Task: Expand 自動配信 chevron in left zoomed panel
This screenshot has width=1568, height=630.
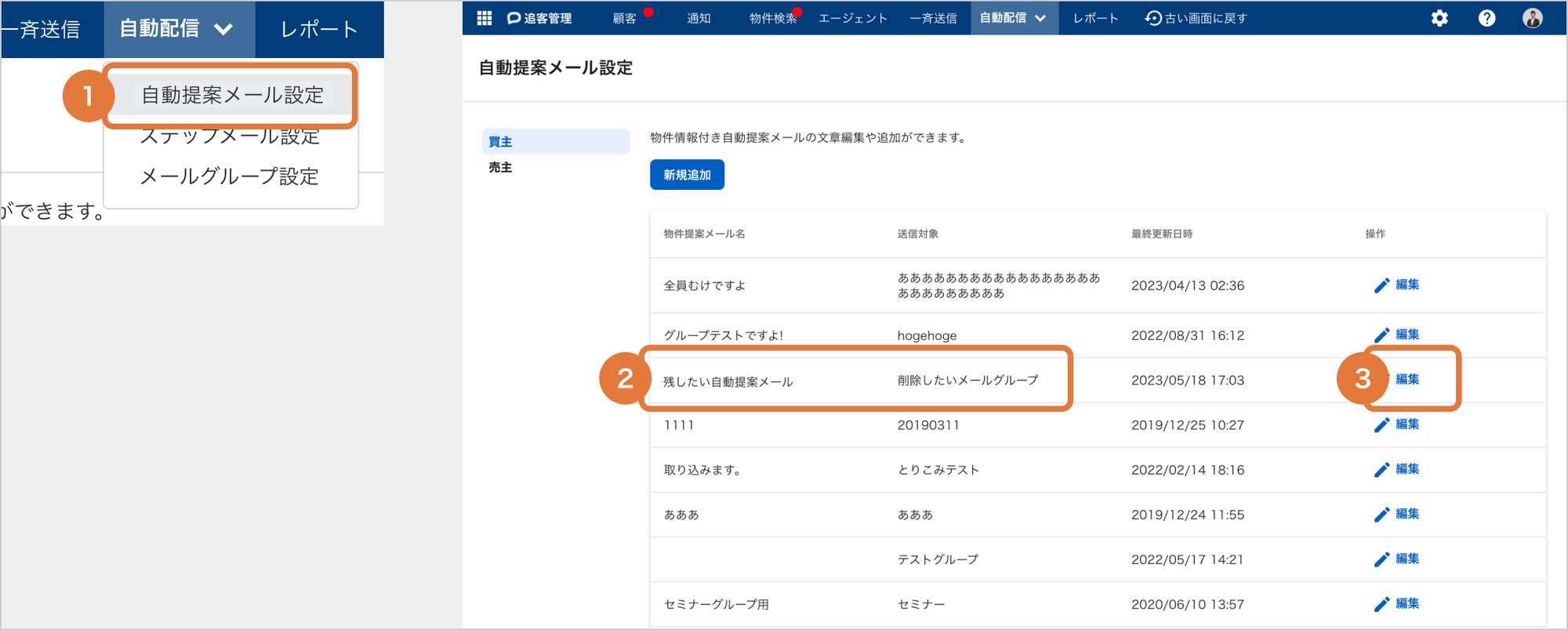Action: [223, 30]
